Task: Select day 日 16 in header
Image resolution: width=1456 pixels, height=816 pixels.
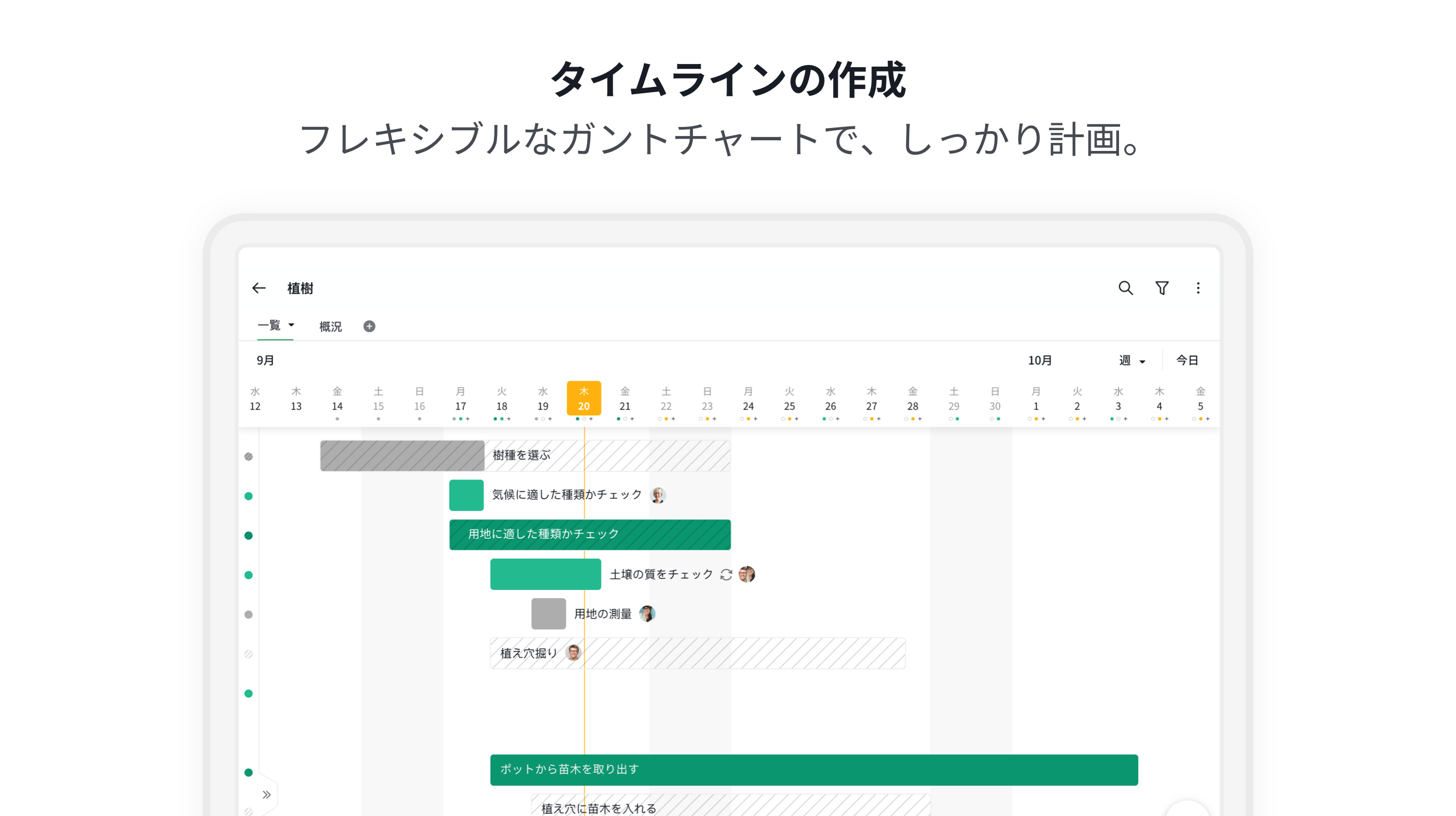Action: tap(419, 399)
